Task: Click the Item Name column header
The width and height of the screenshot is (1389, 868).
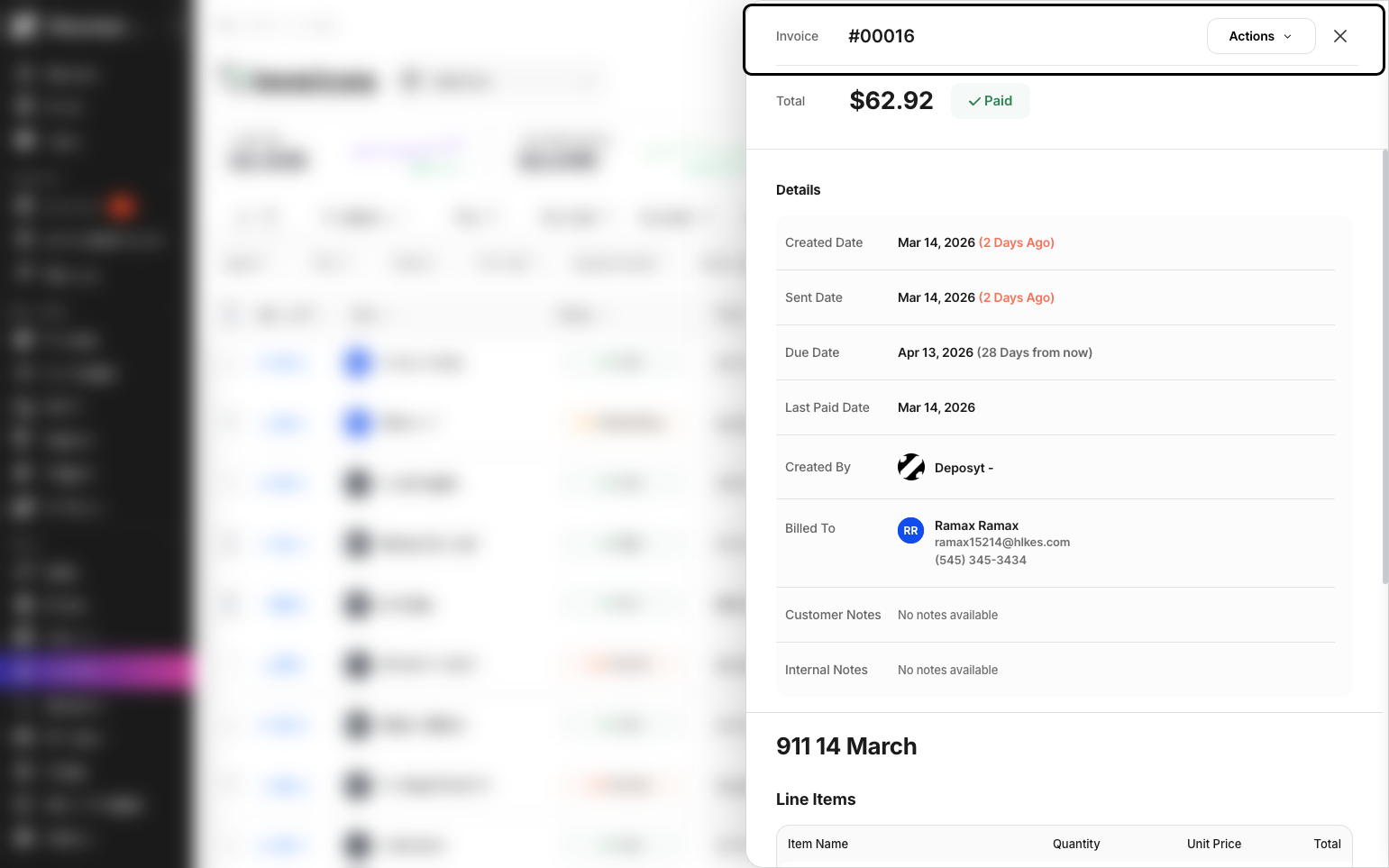Action: pos(818,844)
